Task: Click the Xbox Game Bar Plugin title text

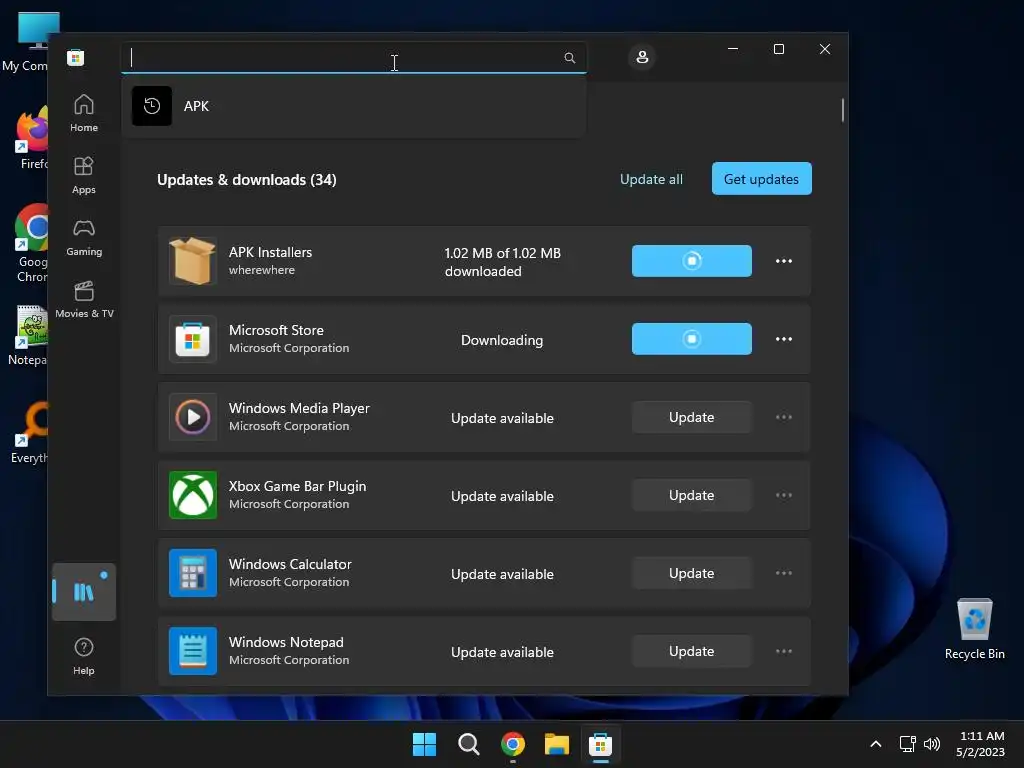Action: click(297, 486)
